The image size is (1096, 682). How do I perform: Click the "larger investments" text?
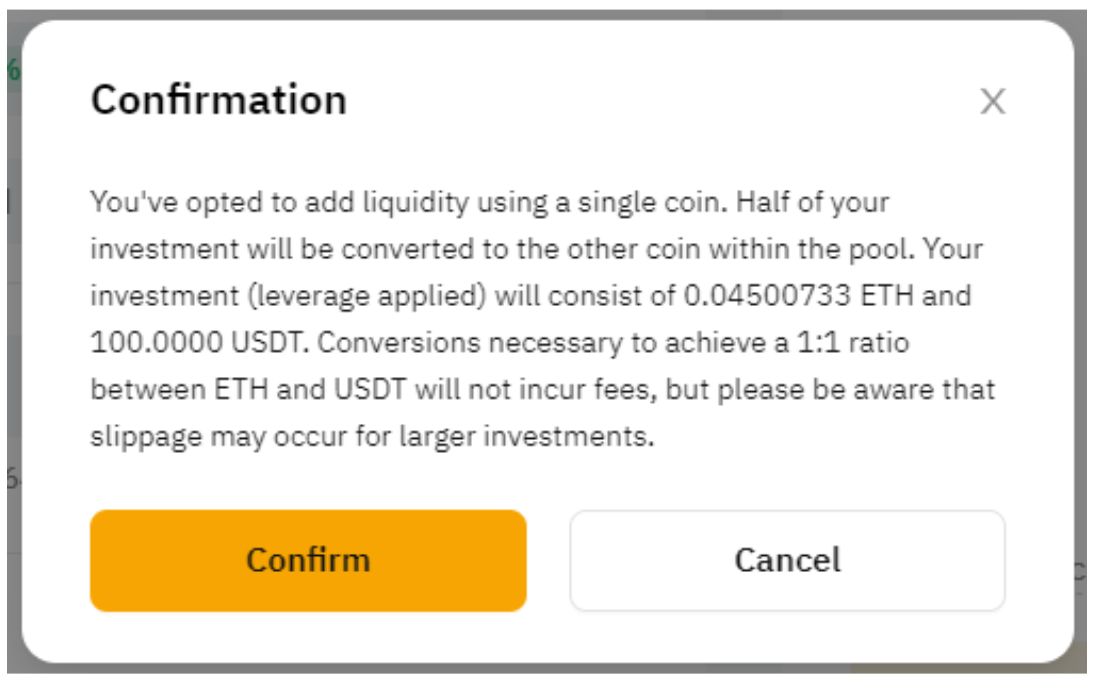535,437
